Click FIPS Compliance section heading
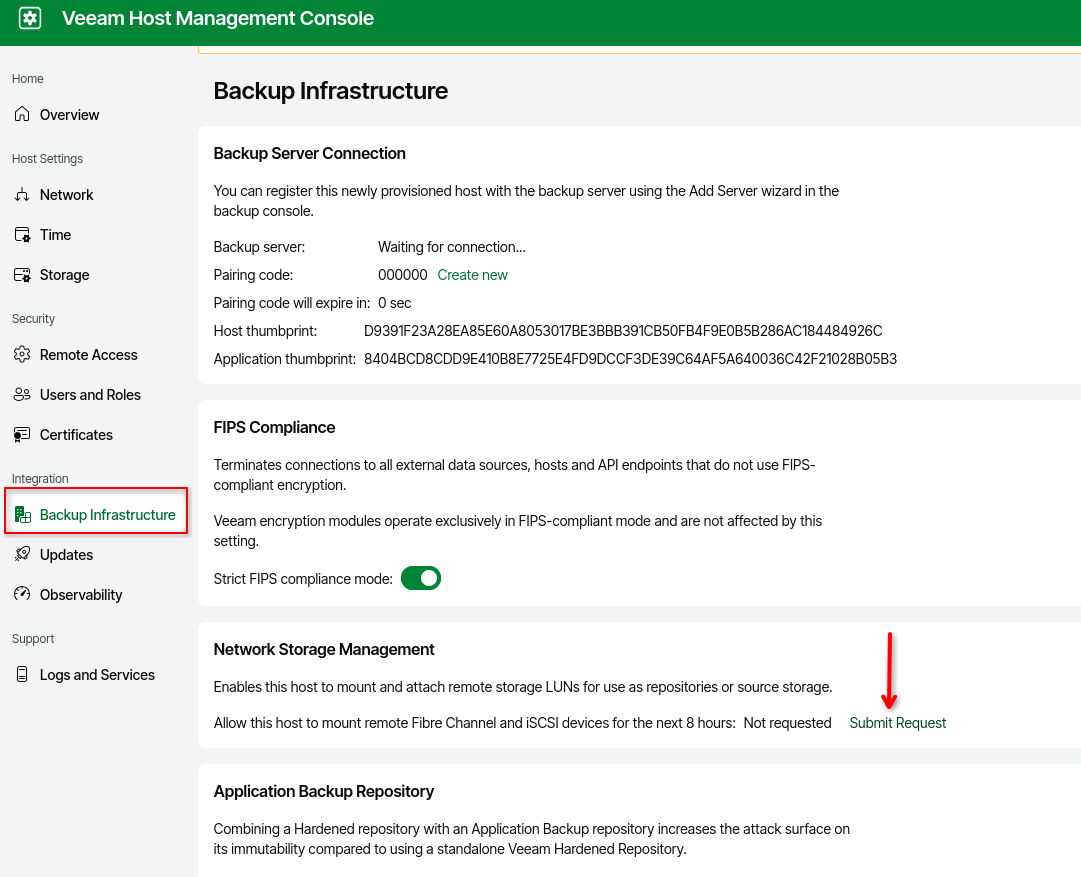 pos(274,427)
